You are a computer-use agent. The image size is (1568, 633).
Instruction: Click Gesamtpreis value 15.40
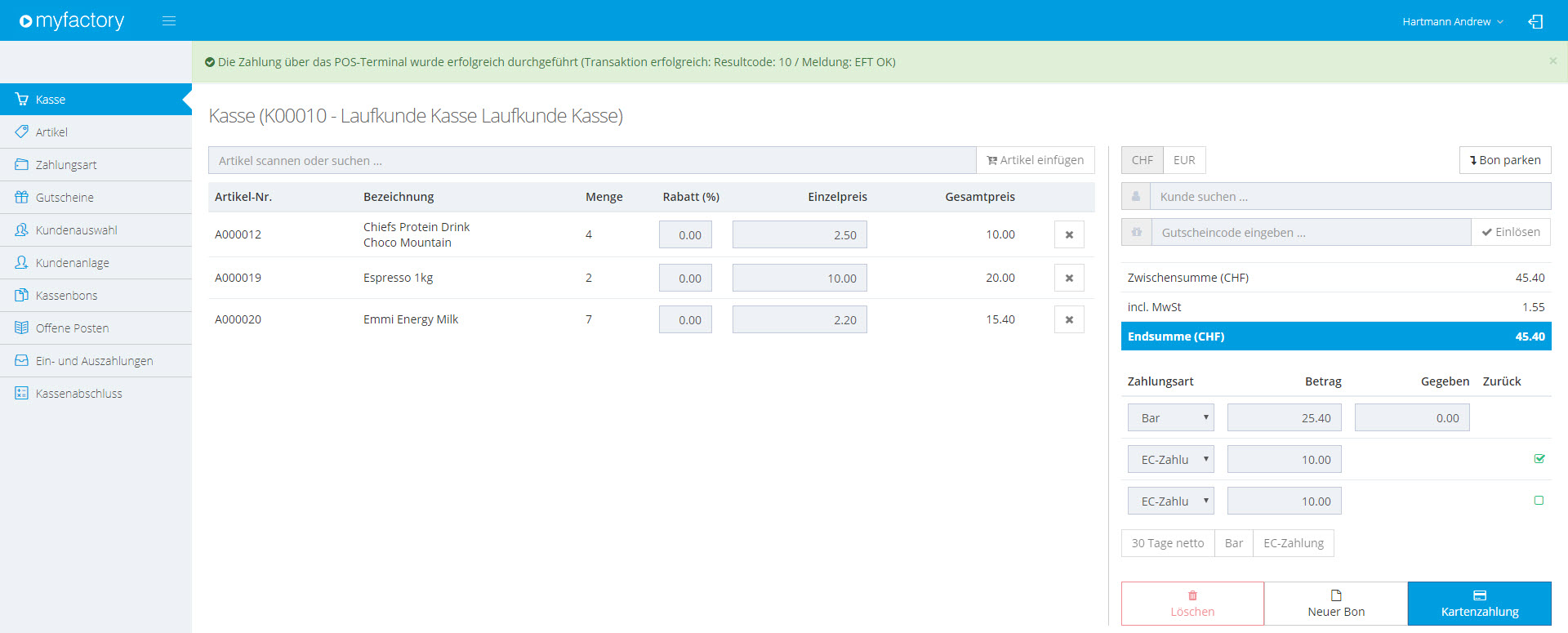(x=1000, y=319)
